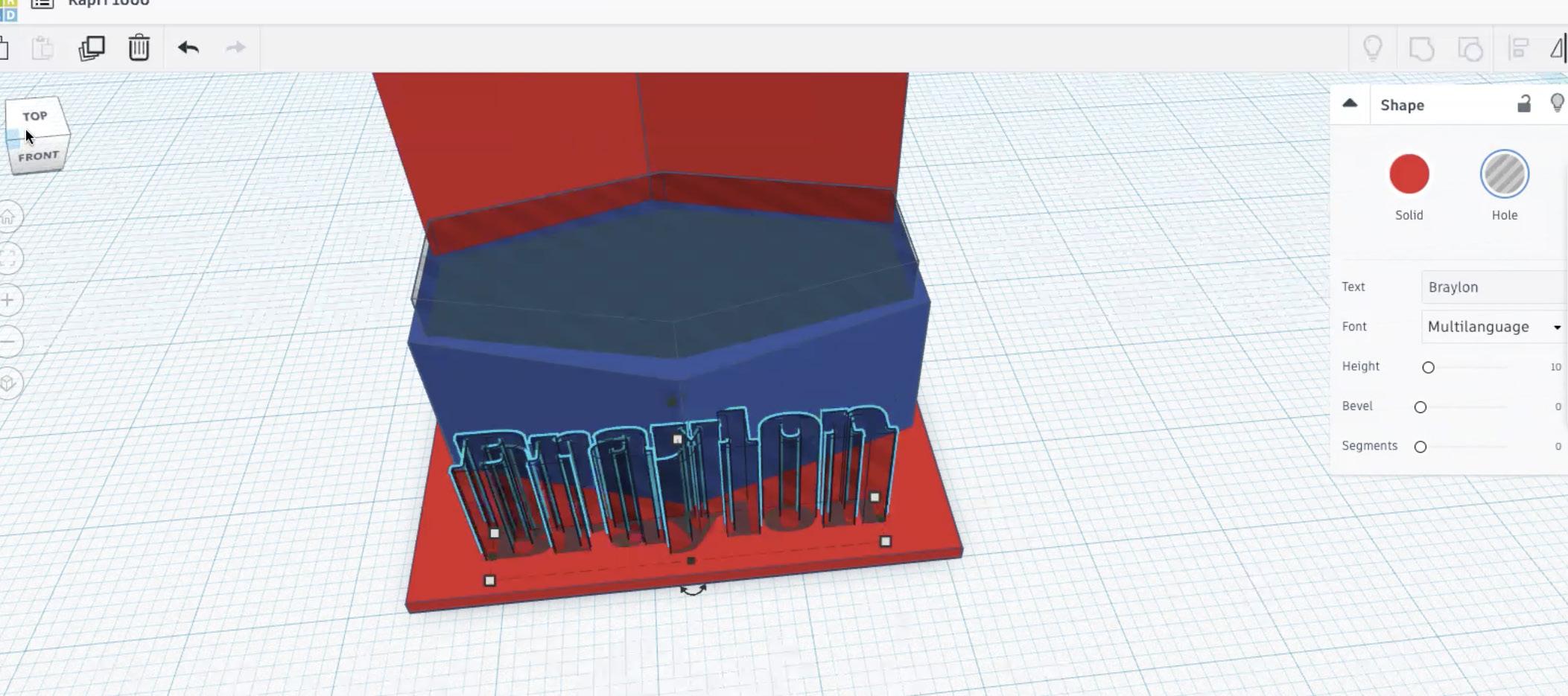Zoom out with the minus button

pyautogui.click(x=9, y=342)
